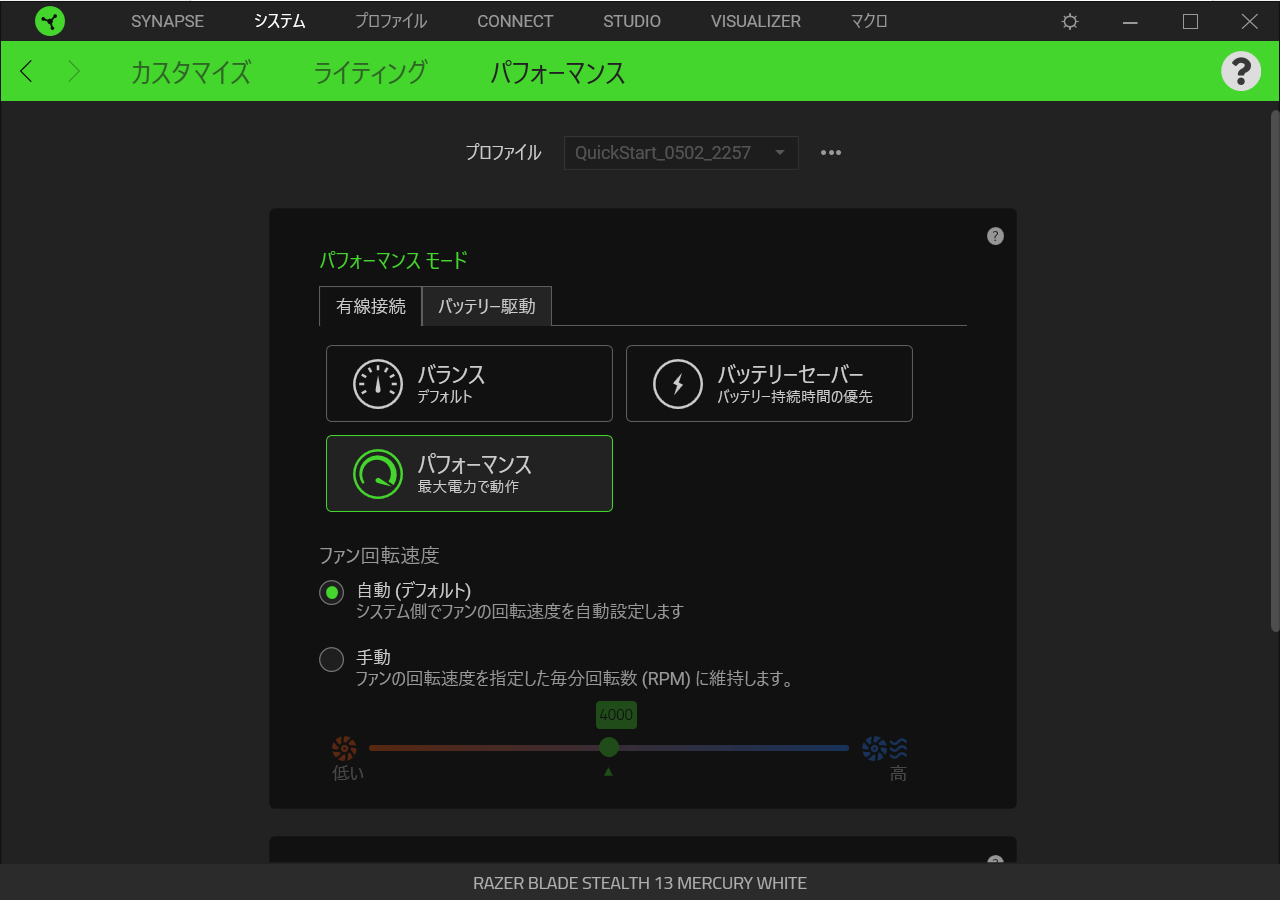Click the fan RPM slider handle
The image size is (1280, 900).
[x=609, y=747]
